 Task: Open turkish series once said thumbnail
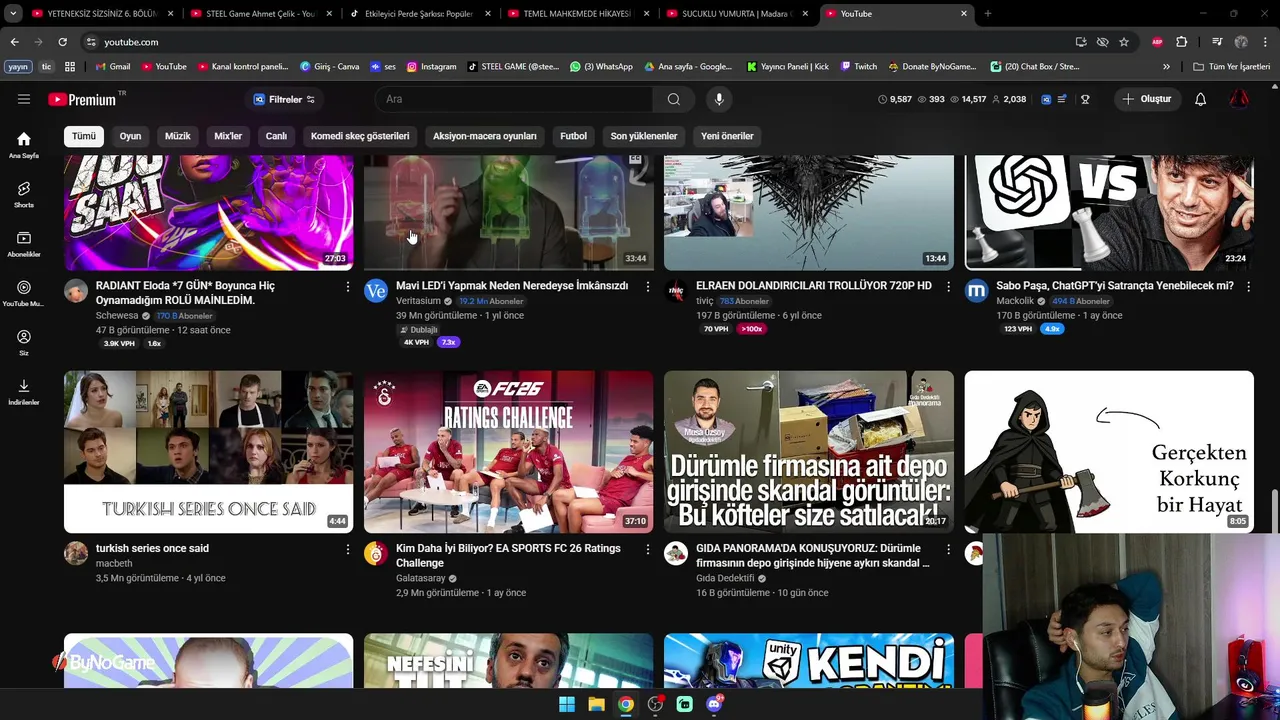pos(208,452)
